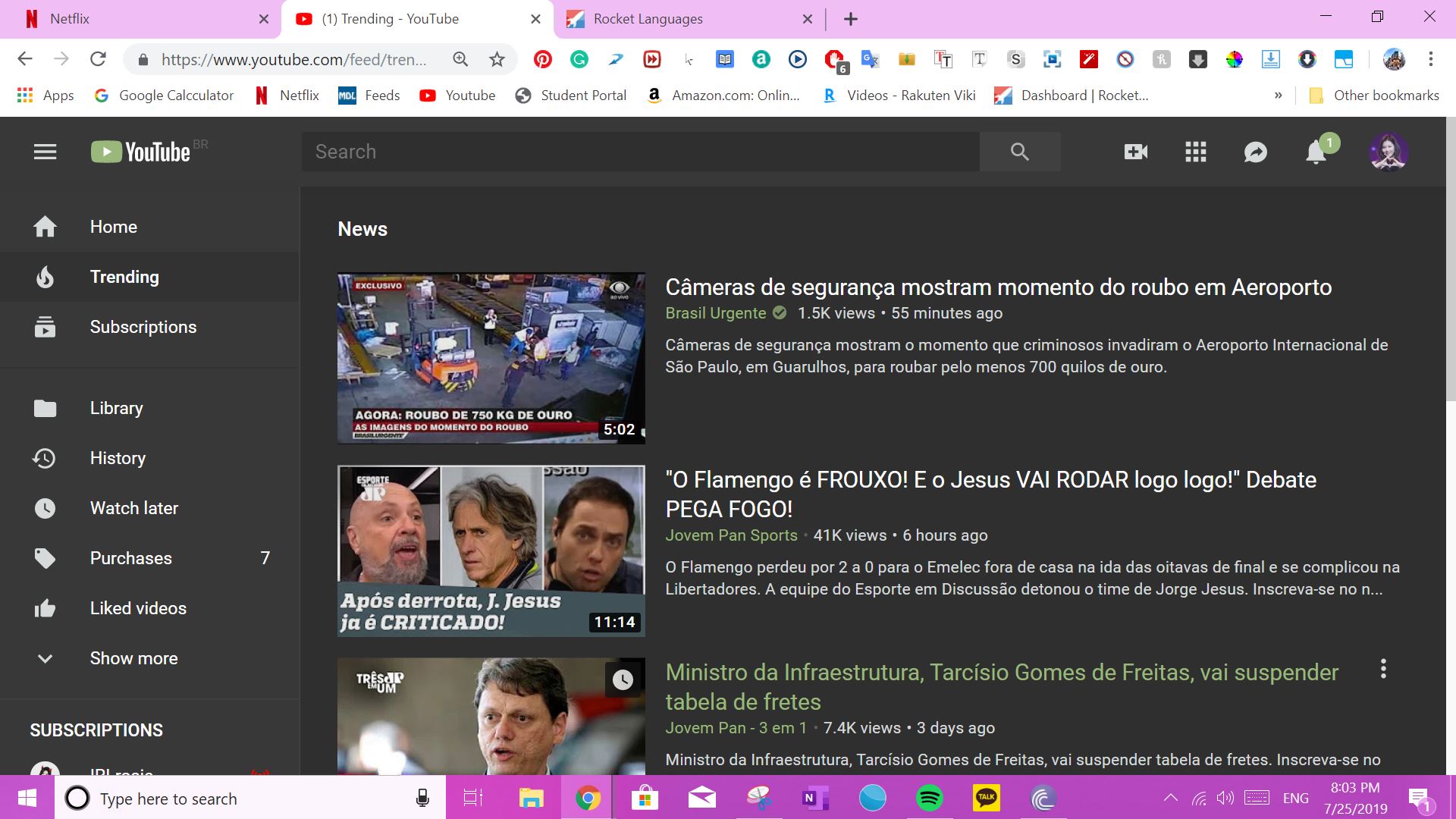
Task: Open Watch later in the sidebar
Action: coord(150,508)
